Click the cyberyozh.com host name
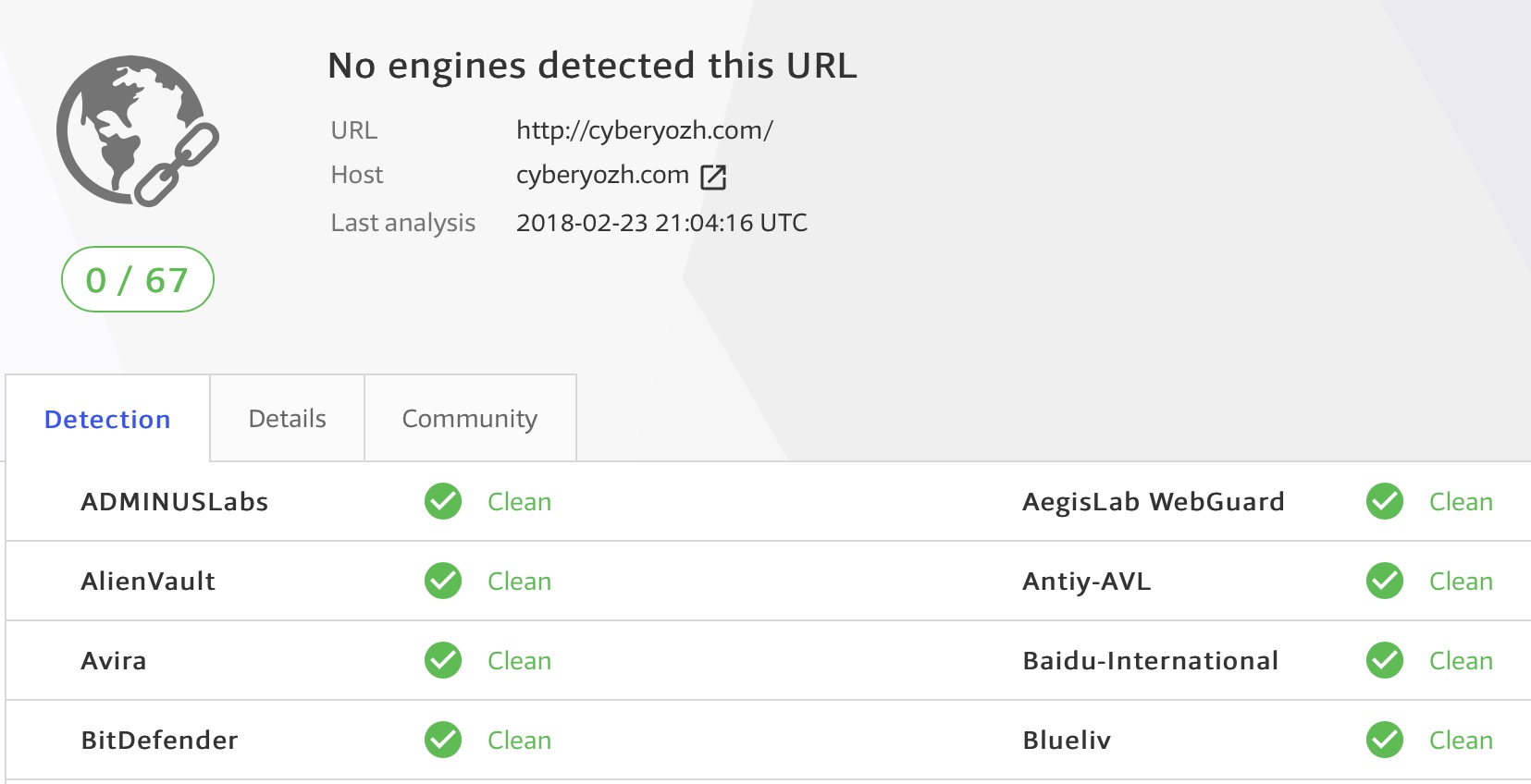Viewport: 1531px width, 784px height. point(602,175)
